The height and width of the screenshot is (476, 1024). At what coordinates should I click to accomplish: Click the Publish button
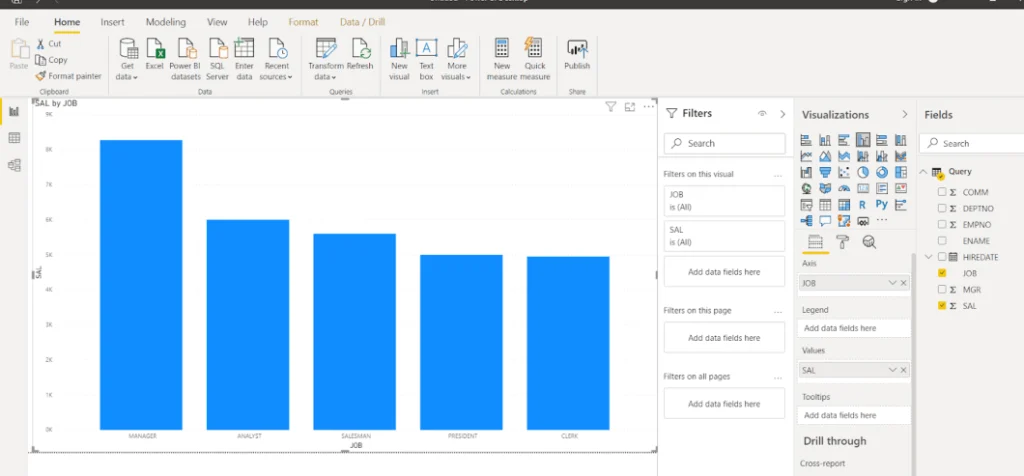[577, 55]
